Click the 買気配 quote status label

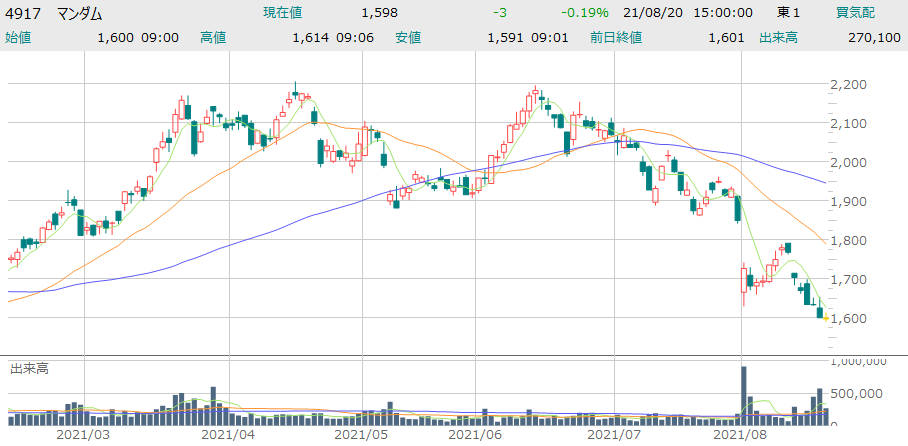[x=857, y=13]
